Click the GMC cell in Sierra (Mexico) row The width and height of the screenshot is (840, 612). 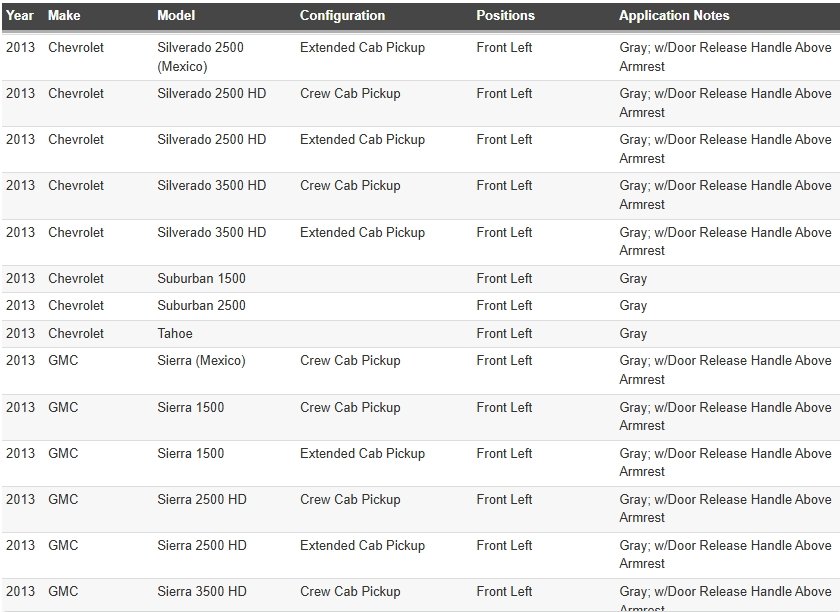[x=63, y=361]
